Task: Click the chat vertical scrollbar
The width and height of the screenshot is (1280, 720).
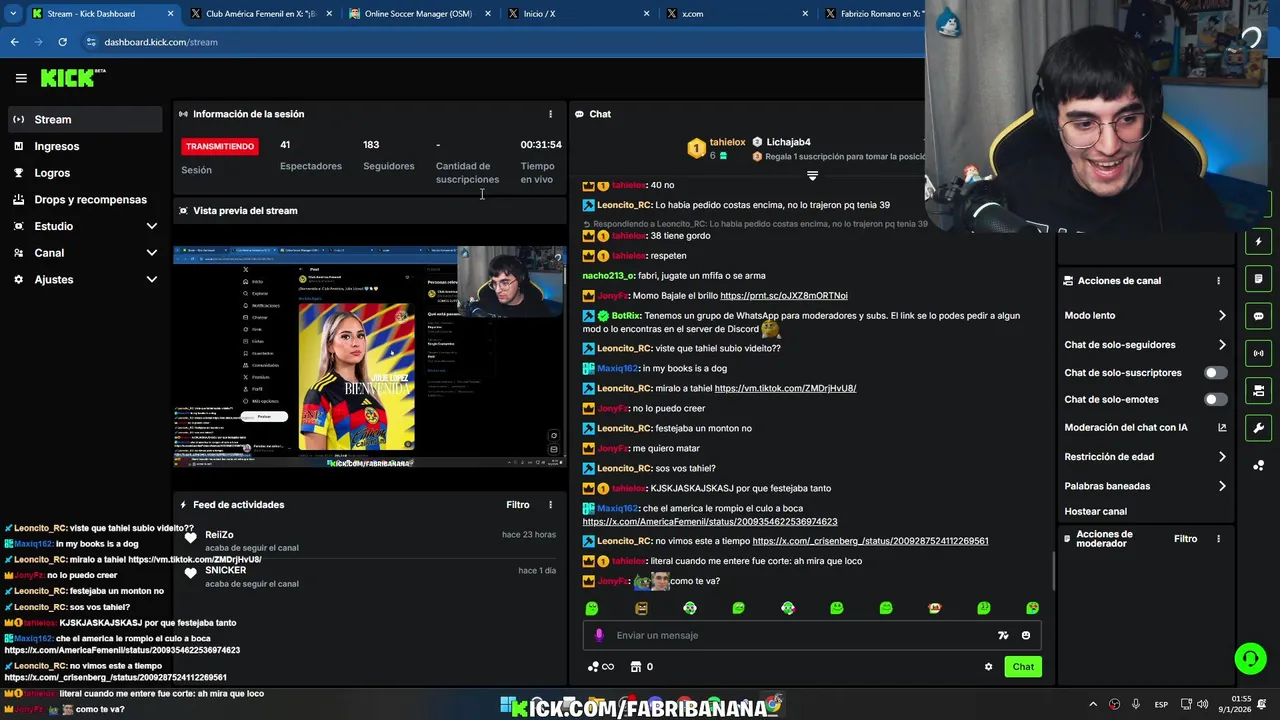Action: point(1053,570)
